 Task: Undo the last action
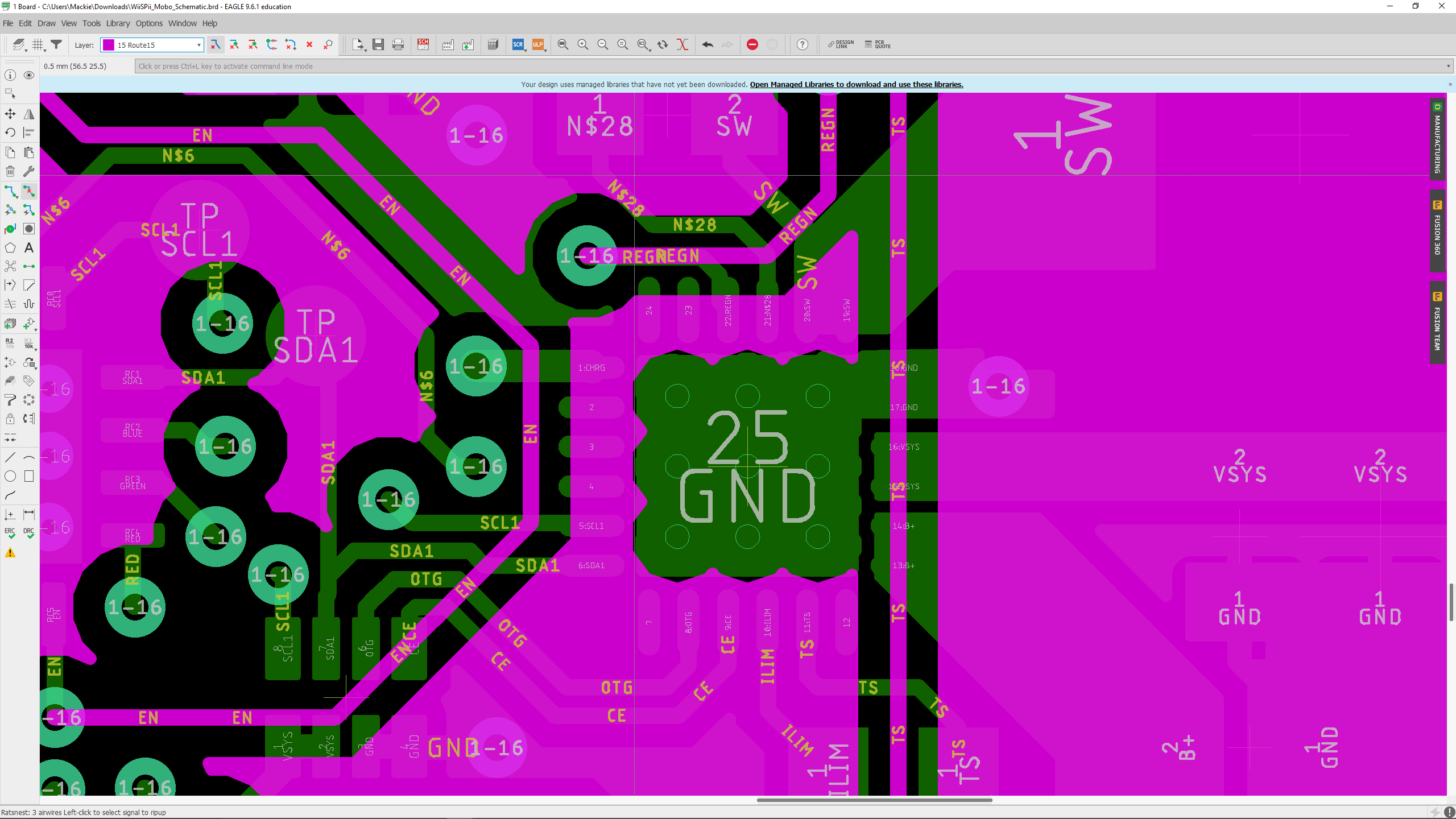[x=708, y=44]
